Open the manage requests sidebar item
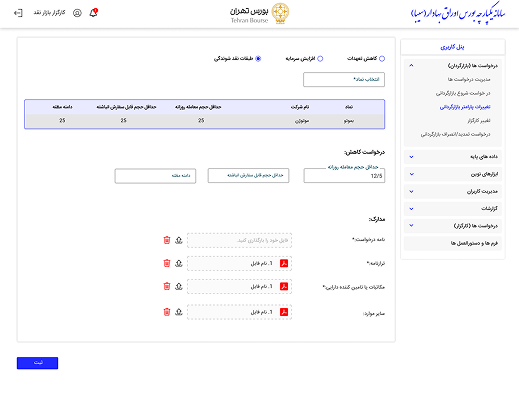 pos(469,79)
